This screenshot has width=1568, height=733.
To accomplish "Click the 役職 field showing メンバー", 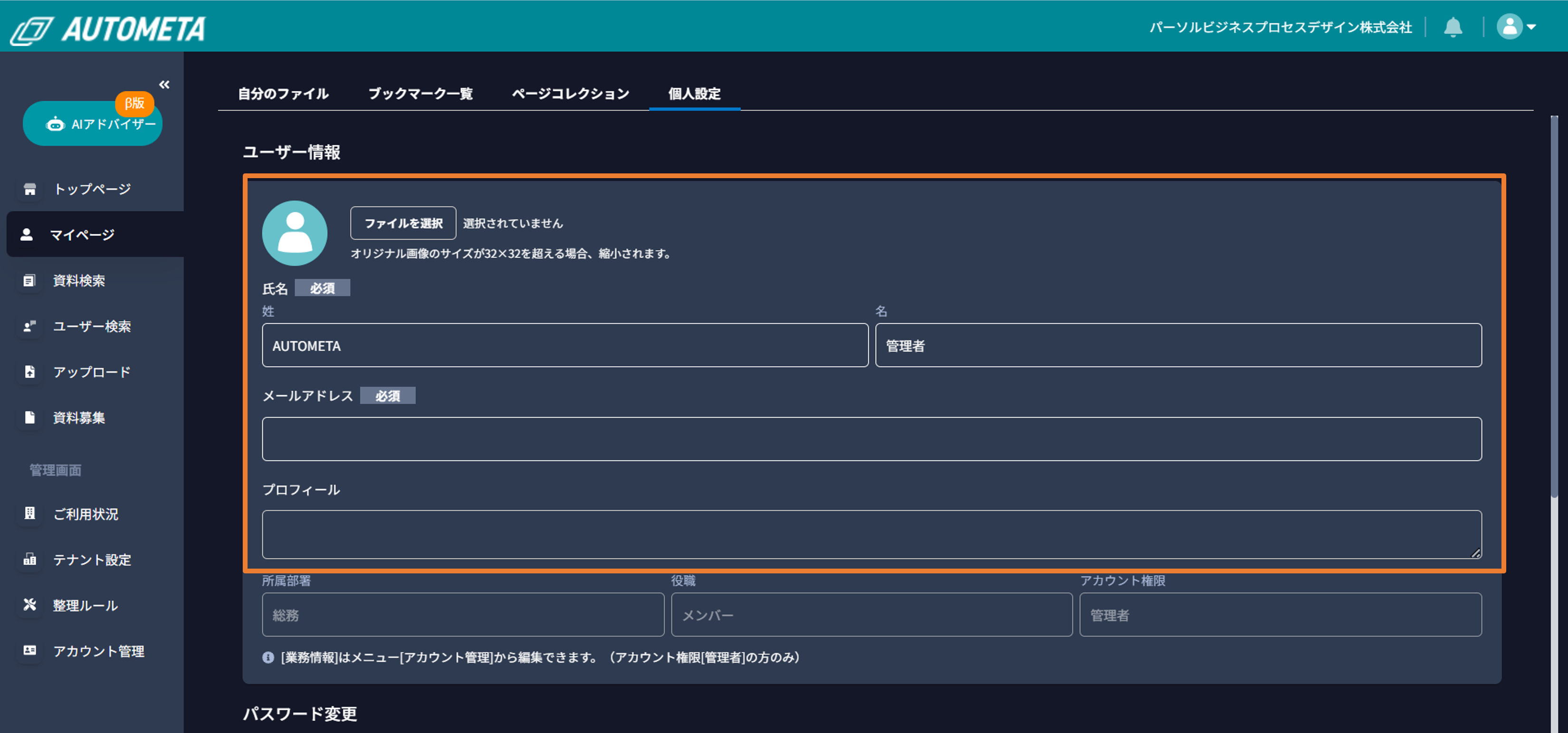I will pos(871,615).
